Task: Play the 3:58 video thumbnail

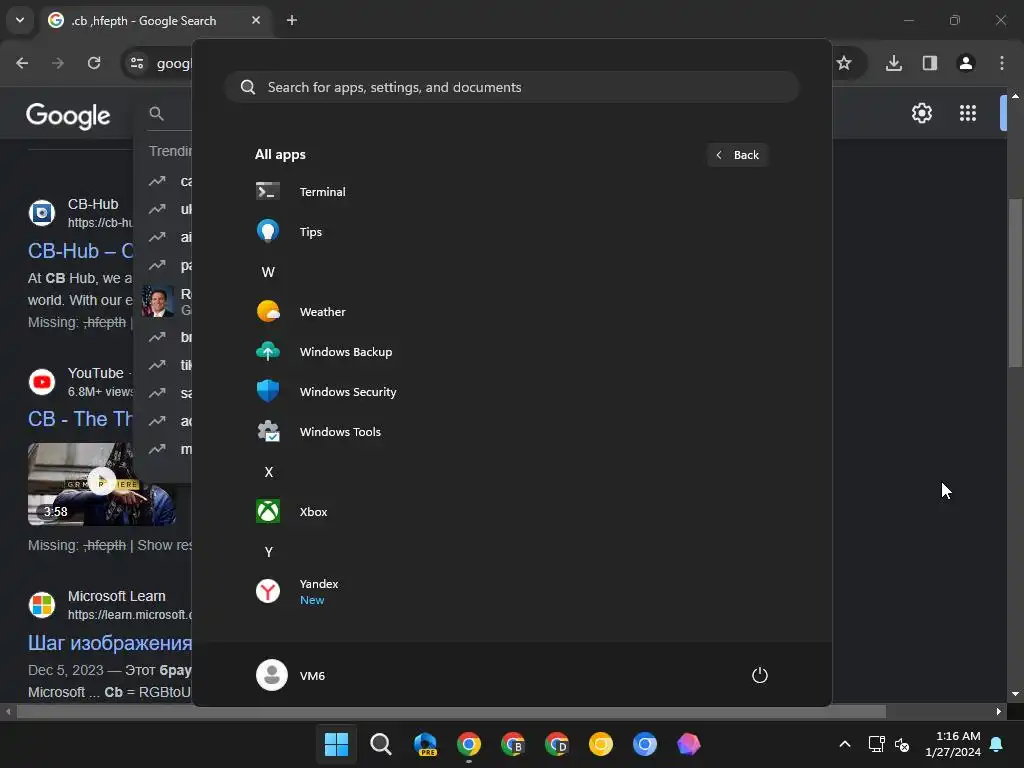Action: point(102,483)
